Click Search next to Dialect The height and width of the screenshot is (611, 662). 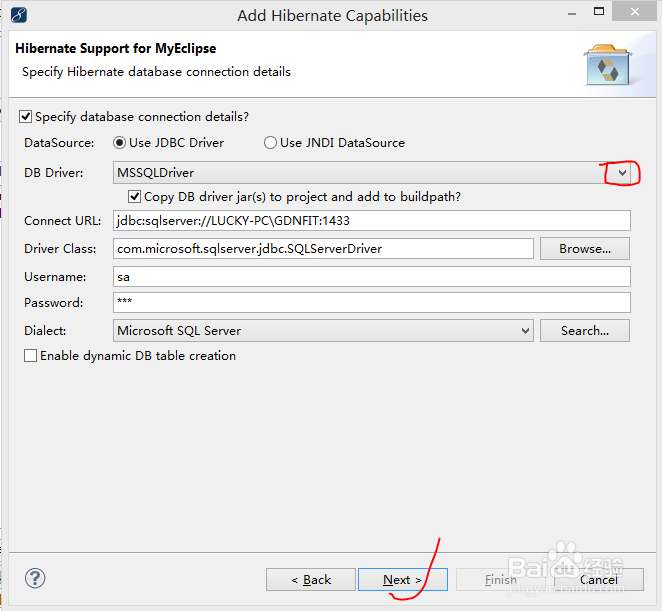click(x=584, y=330)
